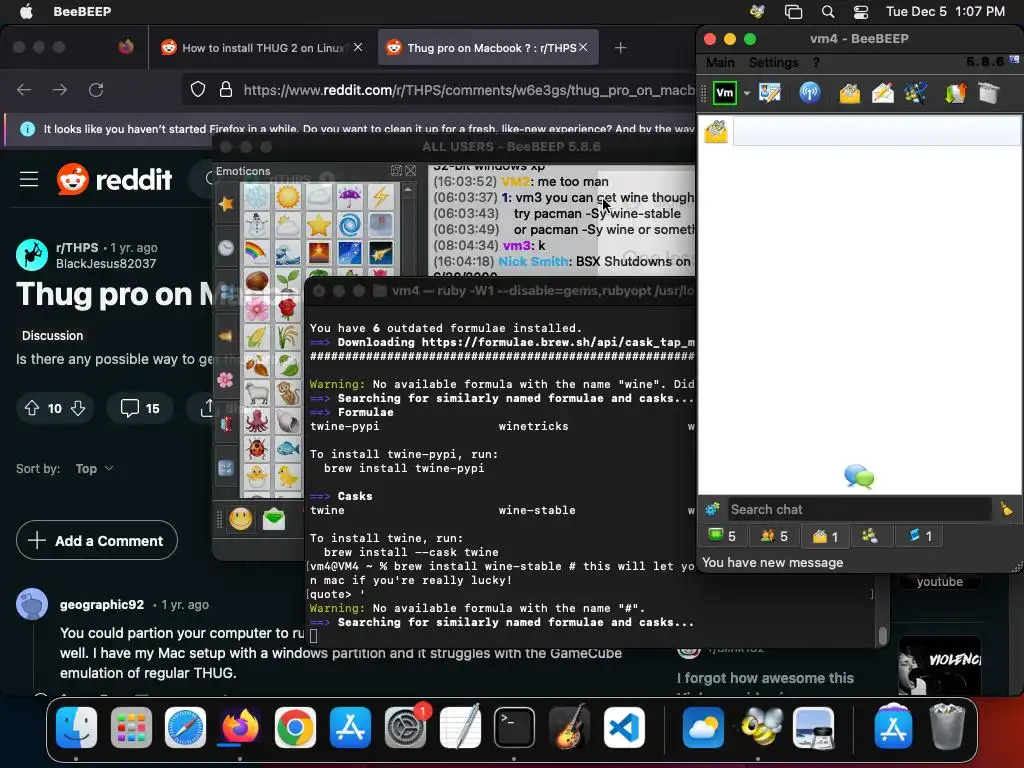This screenshot has width=1024, height=768.
Task: Undock the Emoticons panel
Action: pyautogui.click(x=396, y=170)
